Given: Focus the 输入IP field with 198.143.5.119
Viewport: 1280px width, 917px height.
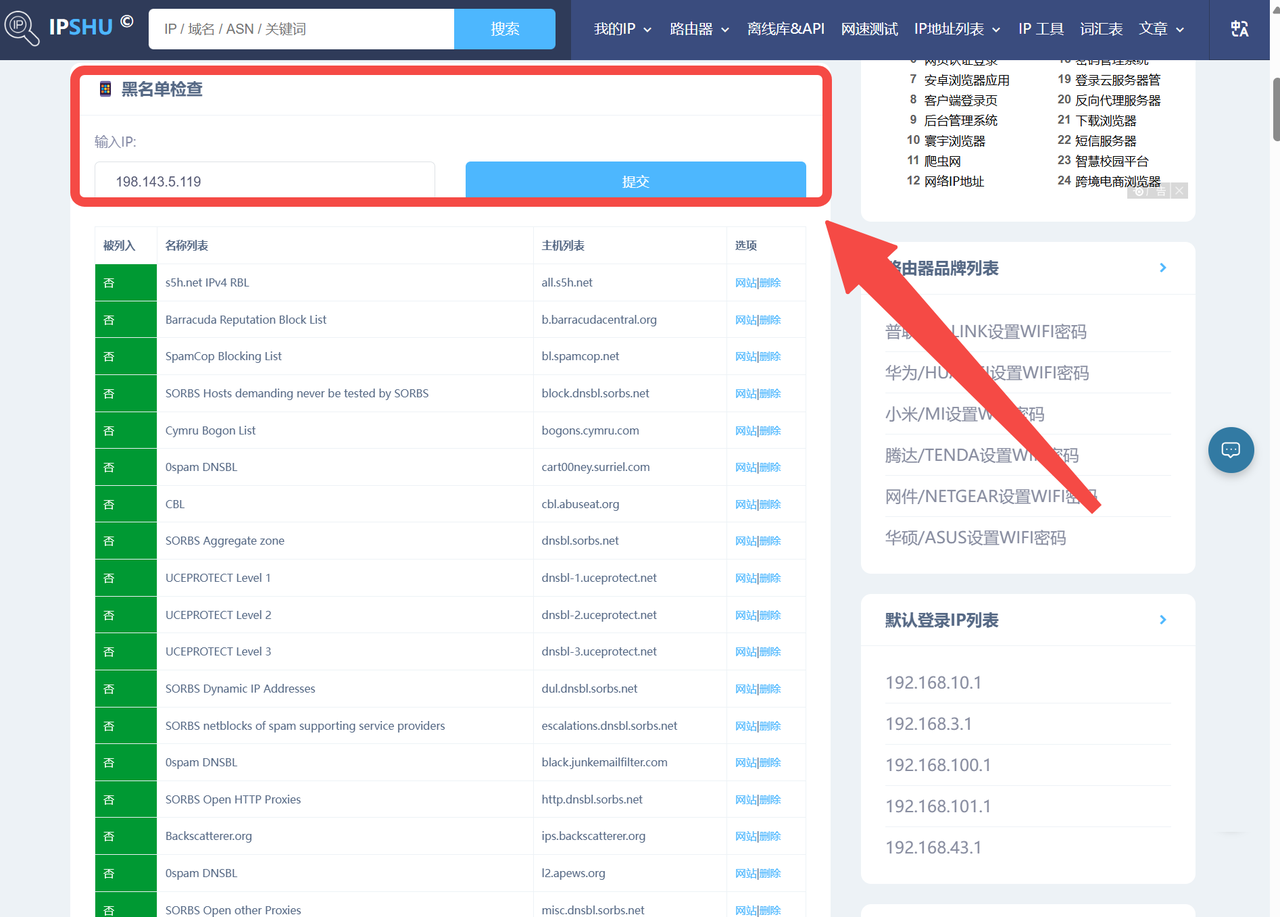Looking at the screenshot, I should click(x=265, y=181).
